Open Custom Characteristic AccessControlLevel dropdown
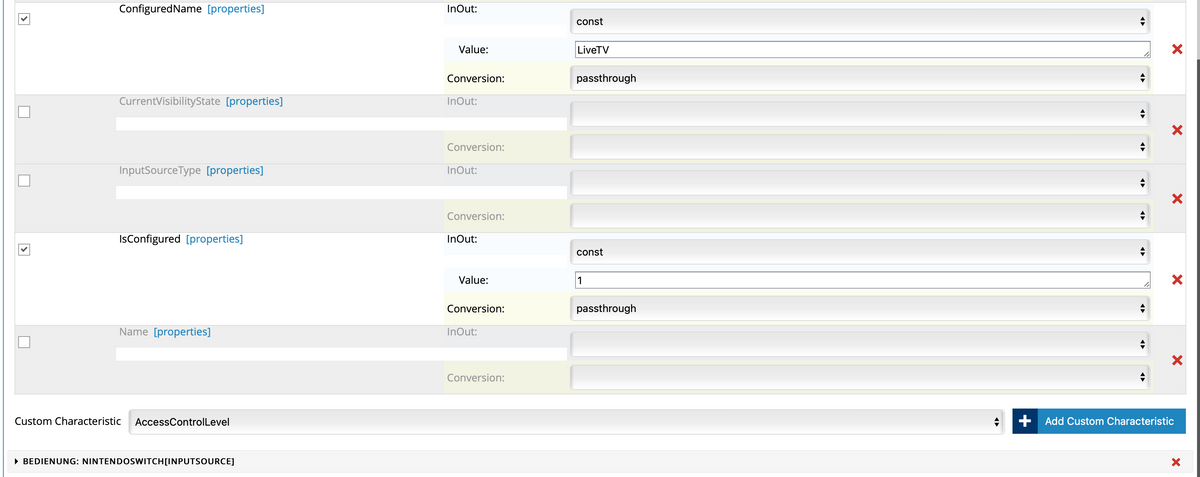 click(x=566, y=422)
